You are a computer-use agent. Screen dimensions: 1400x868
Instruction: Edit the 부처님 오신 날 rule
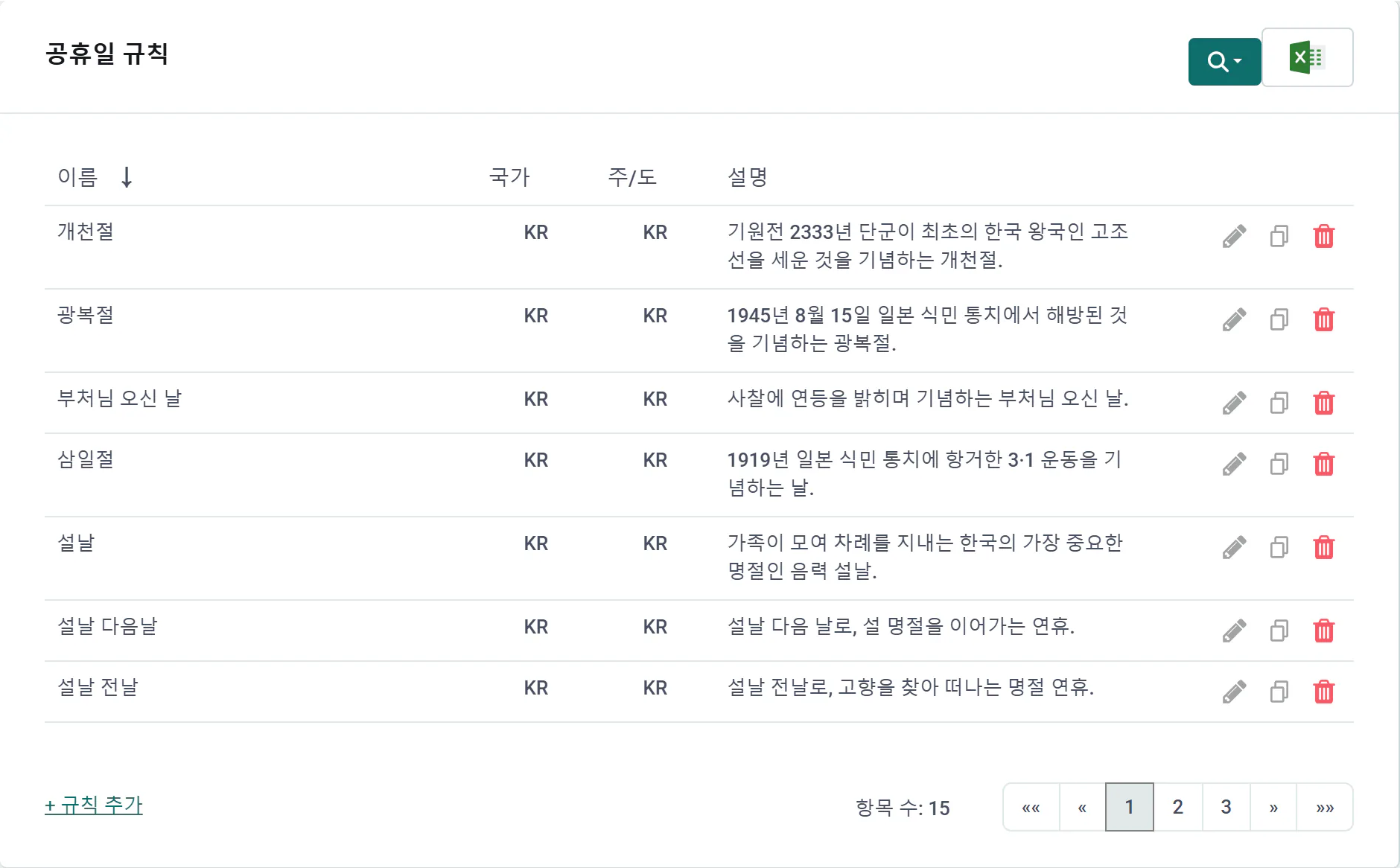pyautogui.click(x=1234, y=403)
